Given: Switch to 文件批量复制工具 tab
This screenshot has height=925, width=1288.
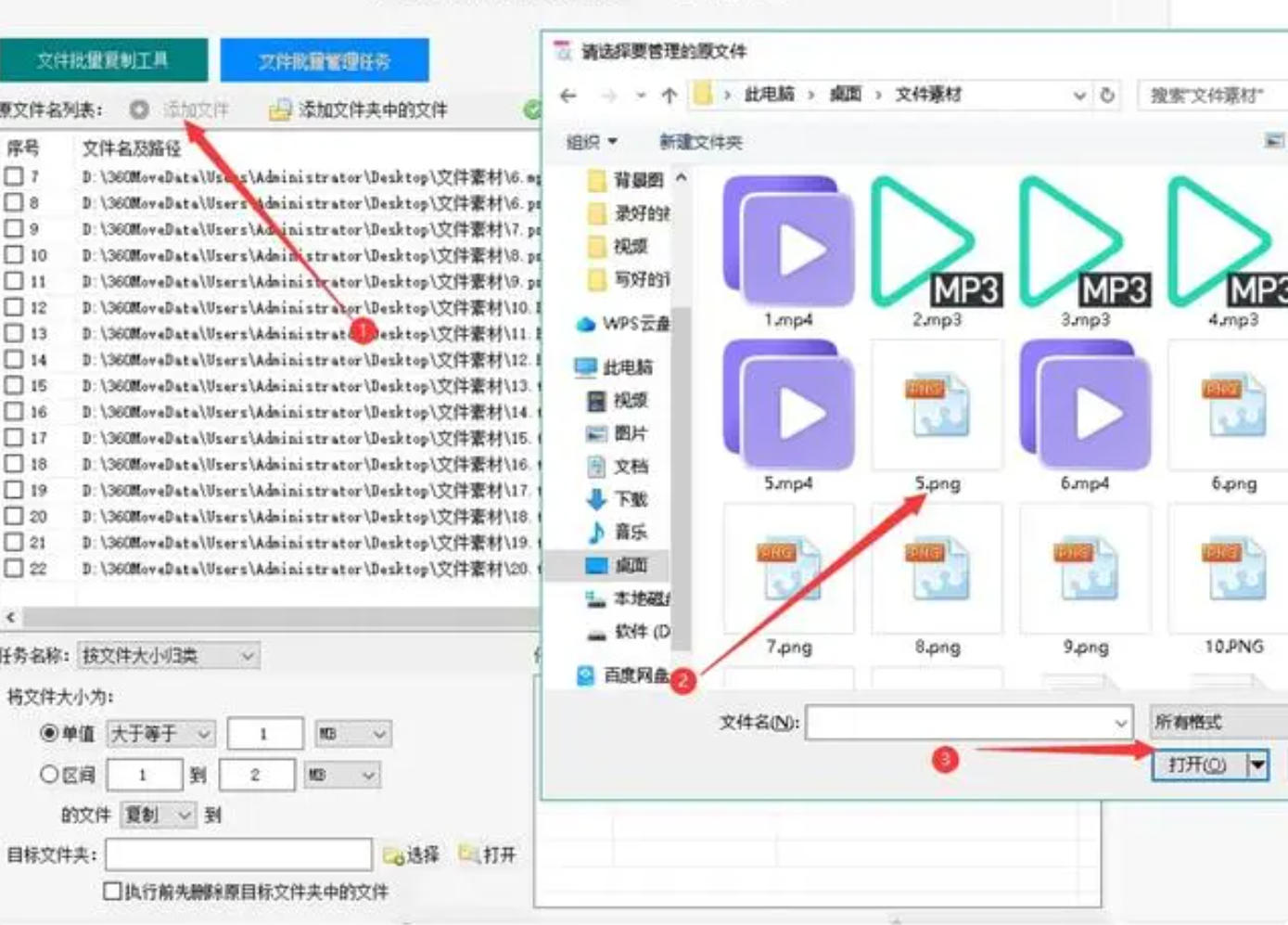Looking at the screenshot, I should [x=103, y=60].
